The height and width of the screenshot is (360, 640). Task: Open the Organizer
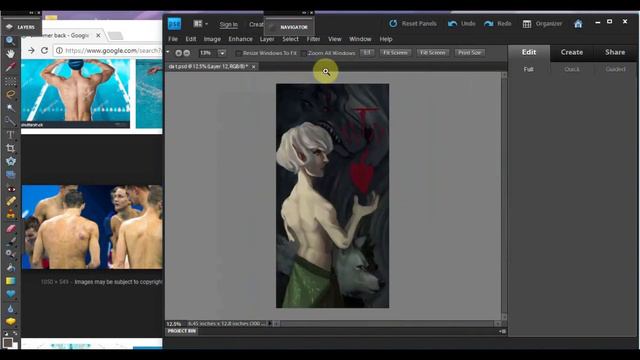[x=542, y=24]
